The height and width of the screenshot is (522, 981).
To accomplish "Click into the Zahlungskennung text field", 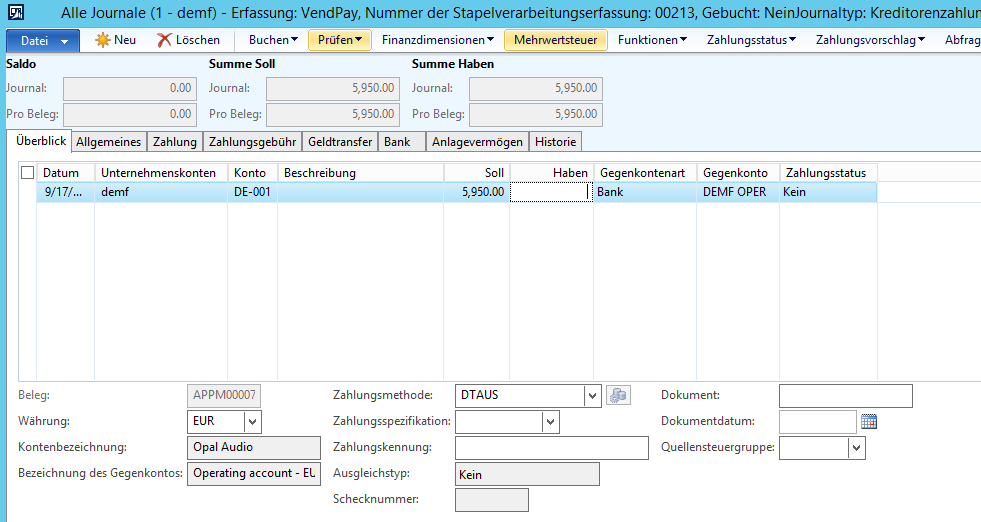I will point(551,448).
